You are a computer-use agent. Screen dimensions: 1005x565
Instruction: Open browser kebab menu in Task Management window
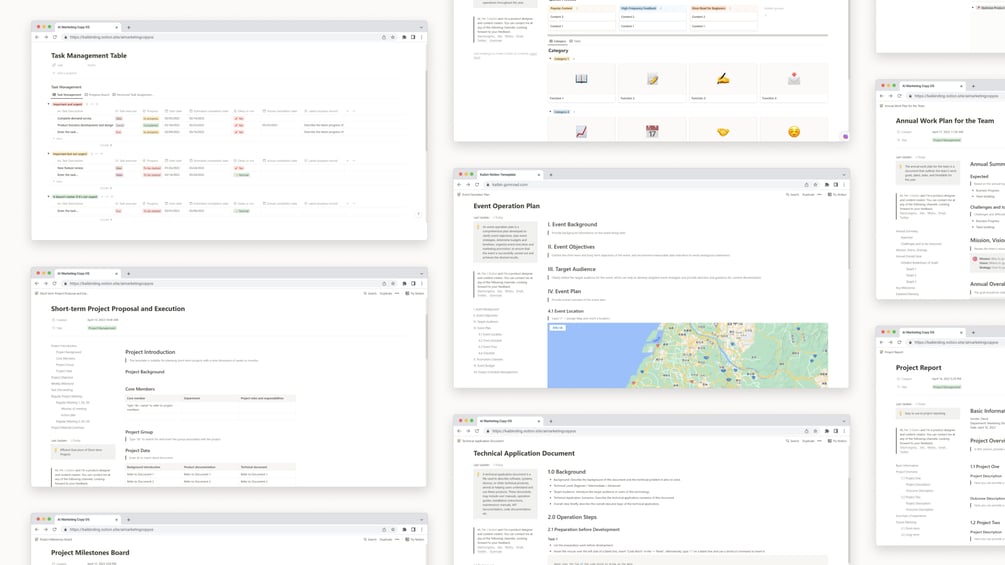(x=421, y=37)
